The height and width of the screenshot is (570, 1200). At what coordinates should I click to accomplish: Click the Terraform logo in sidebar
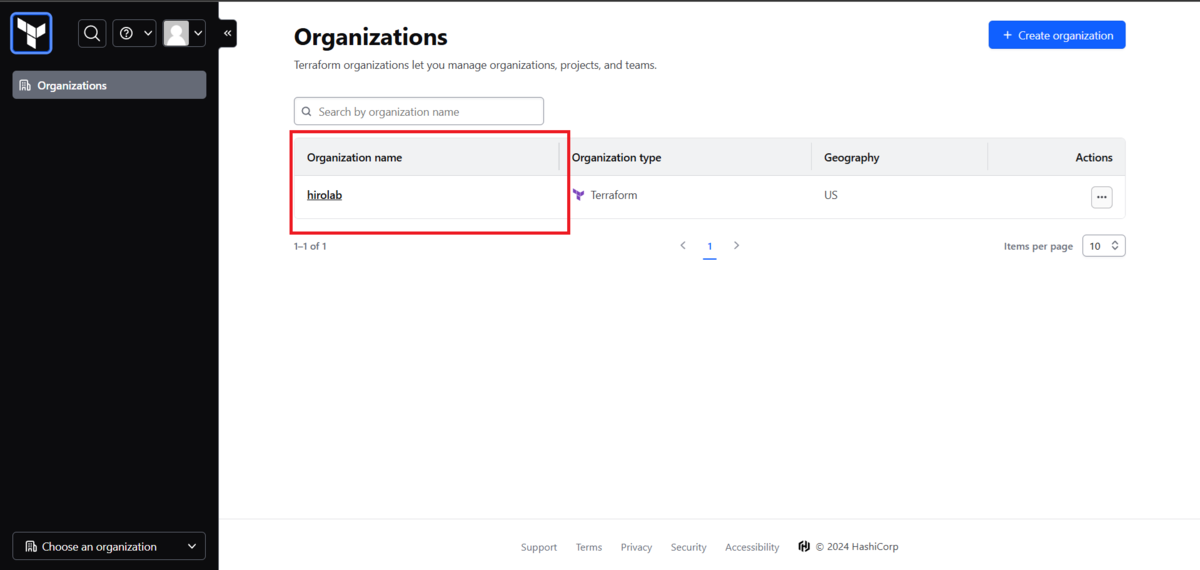pyautogui.click(x=31, y=33)
